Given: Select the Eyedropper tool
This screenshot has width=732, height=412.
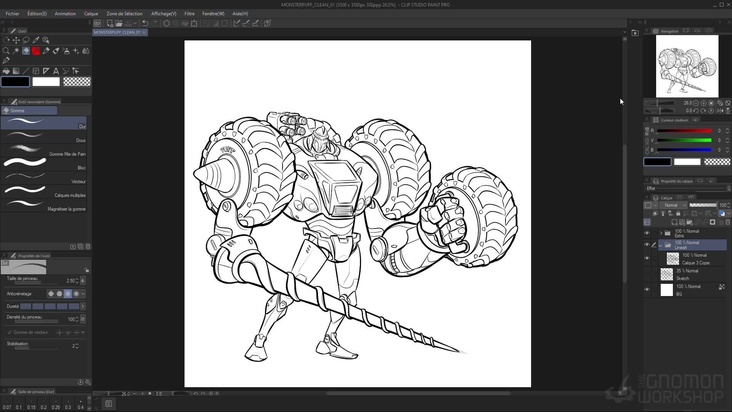Looking at the screenshot, I should click(x=36, y=40).
